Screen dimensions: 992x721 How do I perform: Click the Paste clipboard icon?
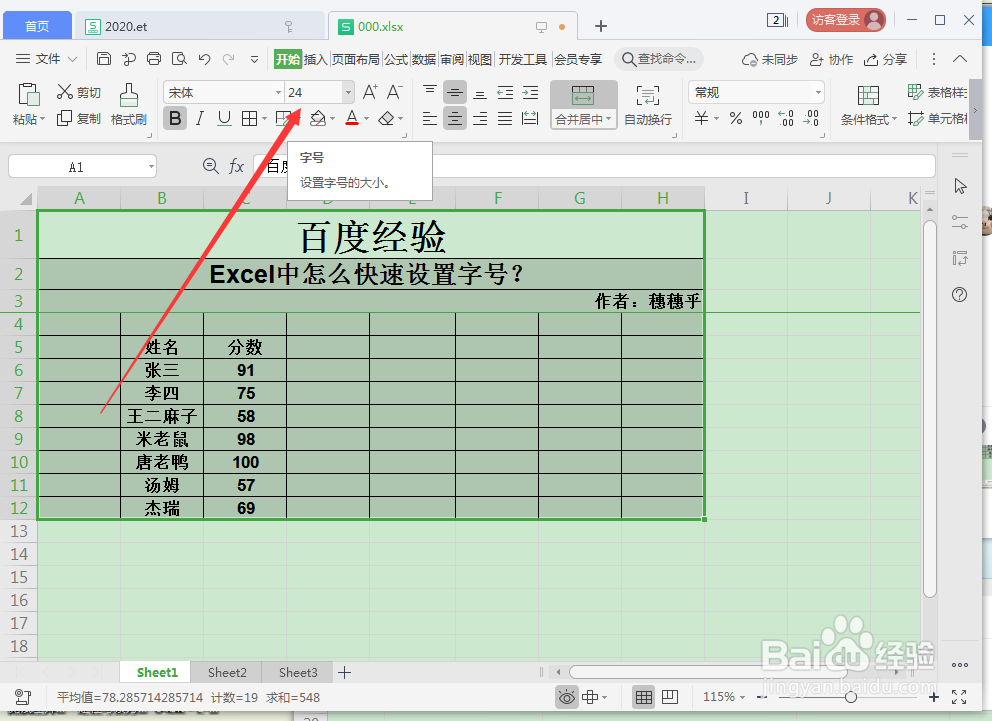(28, 94)
